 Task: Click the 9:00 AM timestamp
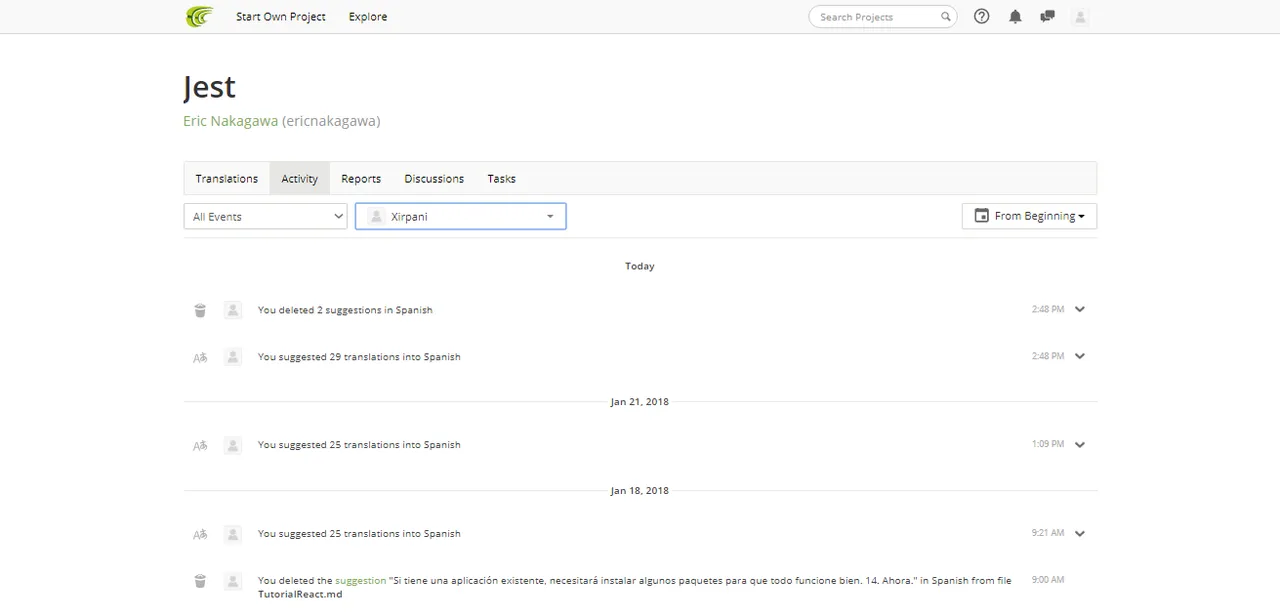pos(1048,580)
